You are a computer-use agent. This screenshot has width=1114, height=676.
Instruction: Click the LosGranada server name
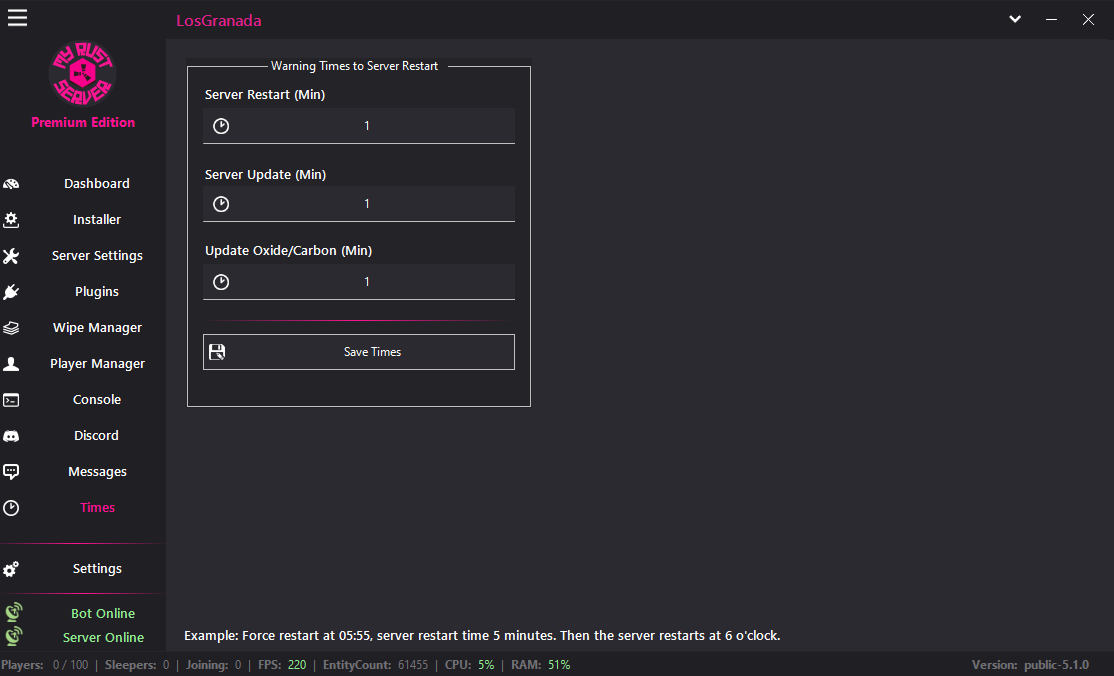[219, 21]
